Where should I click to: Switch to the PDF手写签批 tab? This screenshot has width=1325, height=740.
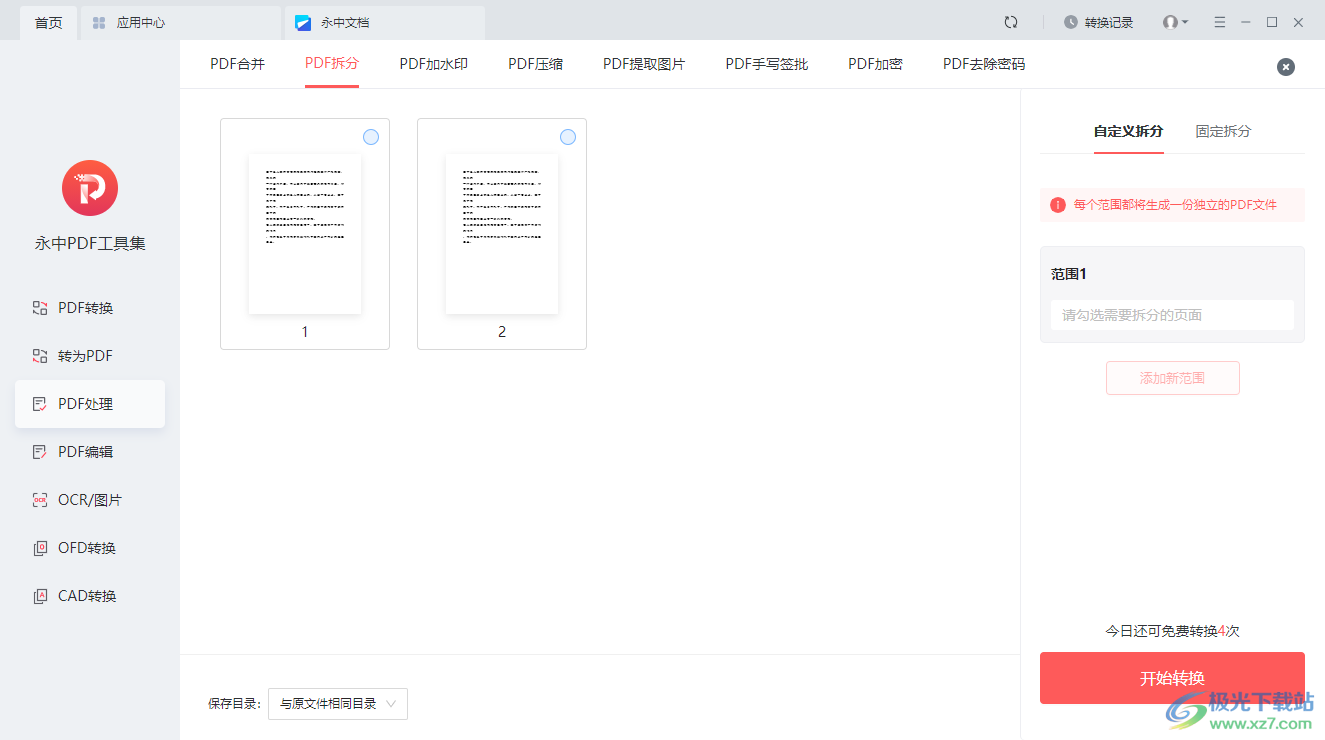767,64
